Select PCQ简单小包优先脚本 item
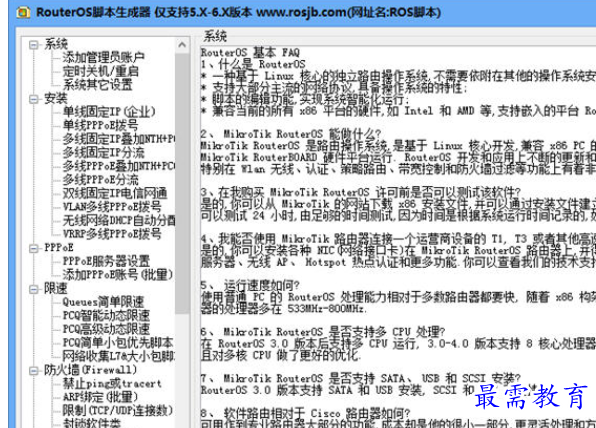Viewport: 596px width, 428px height. pos(118,342)
